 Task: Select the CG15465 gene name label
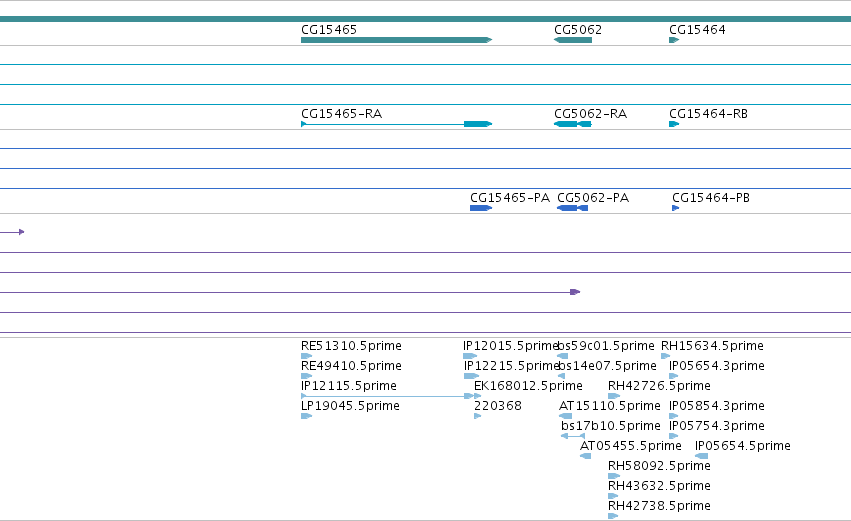click(x=329, y=30)
